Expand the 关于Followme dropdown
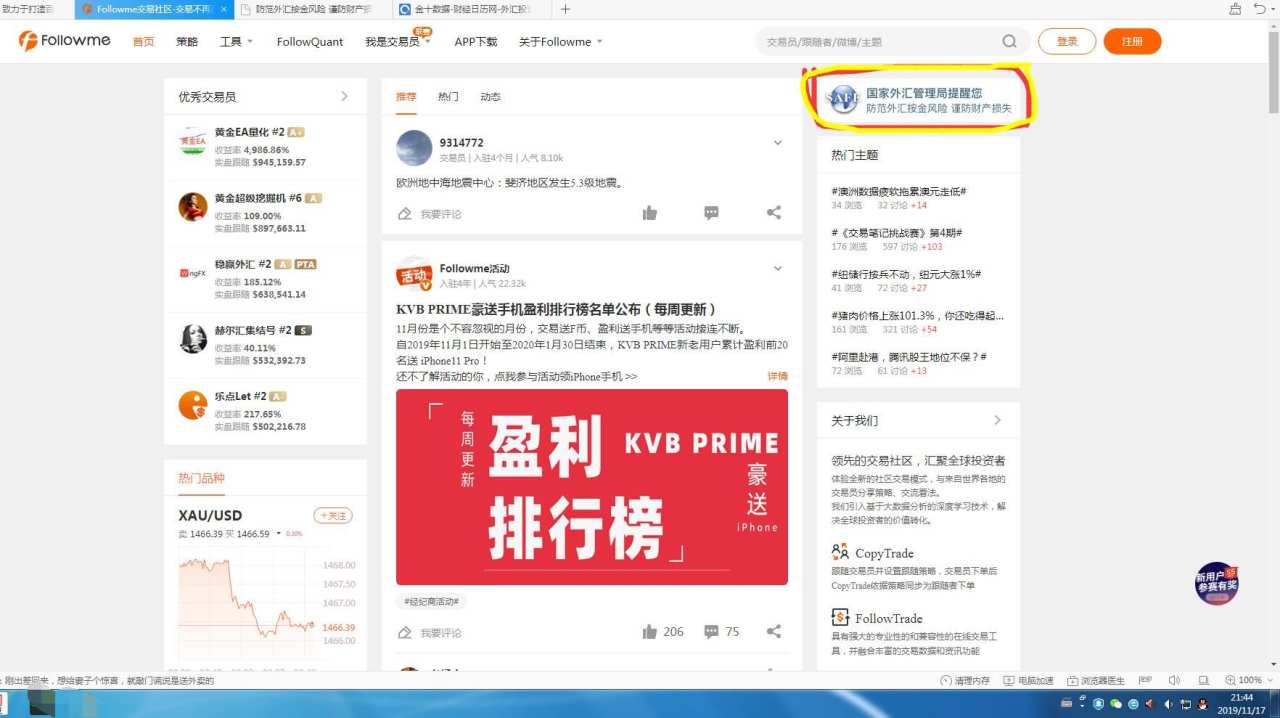The height and width of the screenshot is (718, 1280). pyautogui.click(x=561, y=42)
